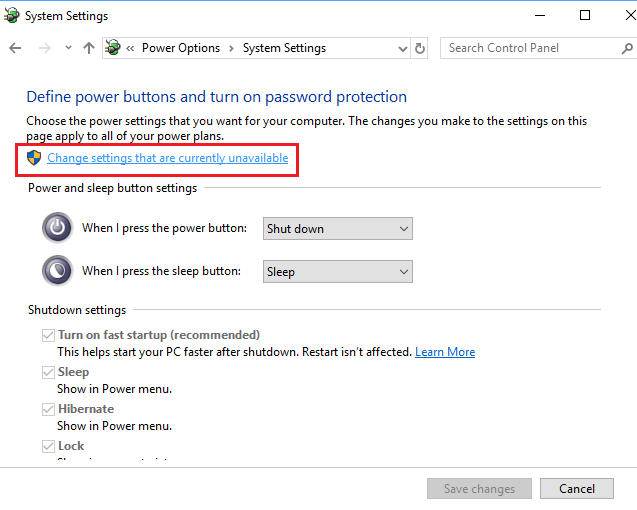Viewport: 637px width, 510px height.
Task: Toggle the Sleep checkbox
Action: click(48, 372)
